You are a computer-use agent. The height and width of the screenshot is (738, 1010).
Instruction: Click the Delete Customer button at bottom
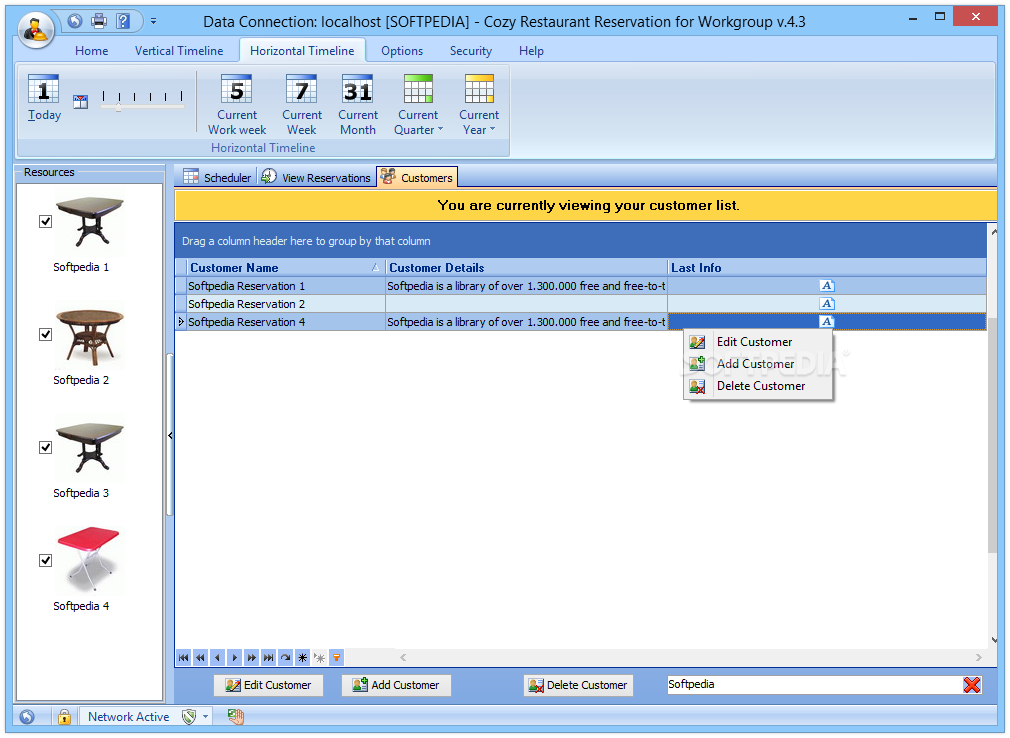tap(578, 685)
